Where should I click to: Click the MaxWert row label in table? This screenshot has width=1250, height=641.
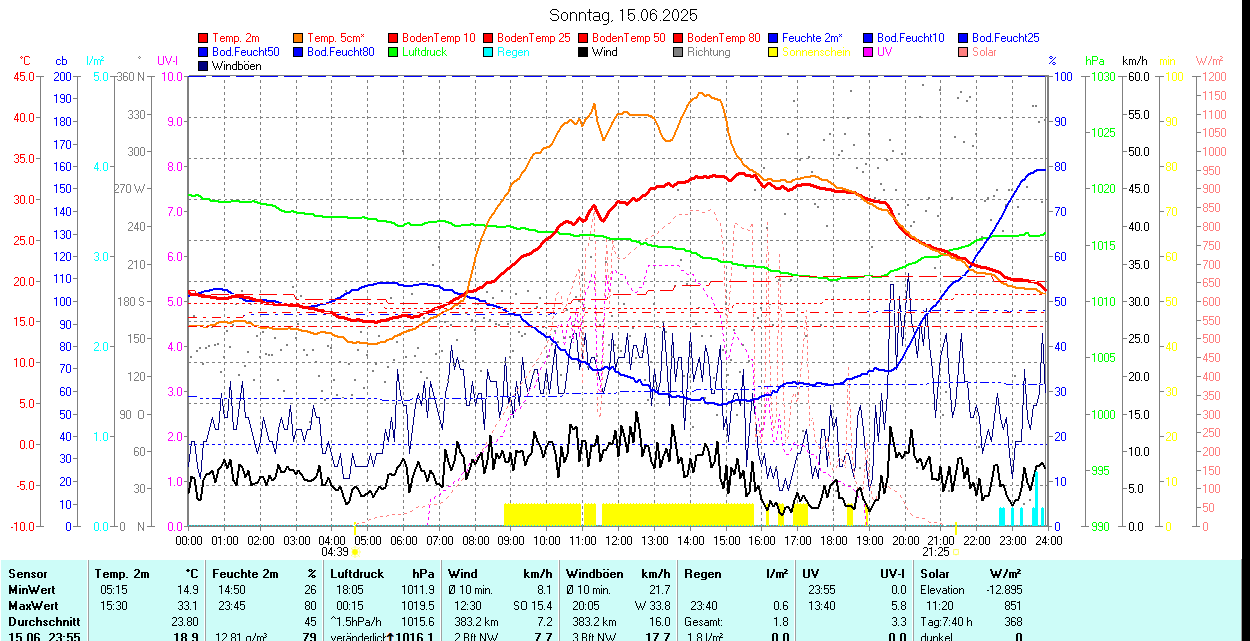(33, 606)
